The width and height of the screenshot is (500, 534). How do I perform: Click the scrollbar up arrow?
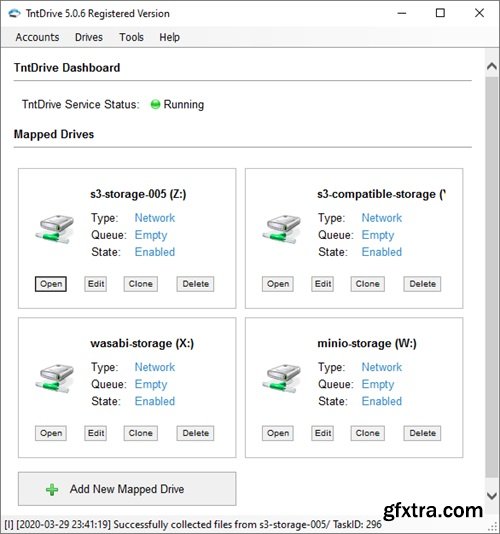point(491,66)
